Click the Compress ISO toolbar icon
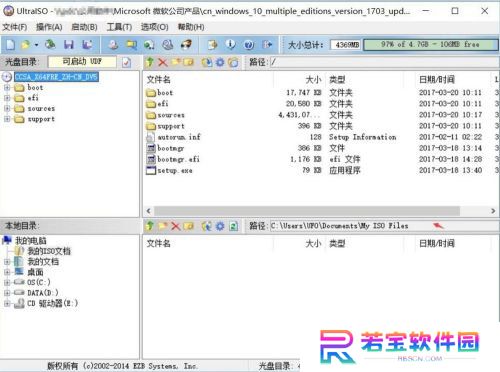The width and height of the screenshot is (500, 372). pyautogui.click(x=132, y=44)
